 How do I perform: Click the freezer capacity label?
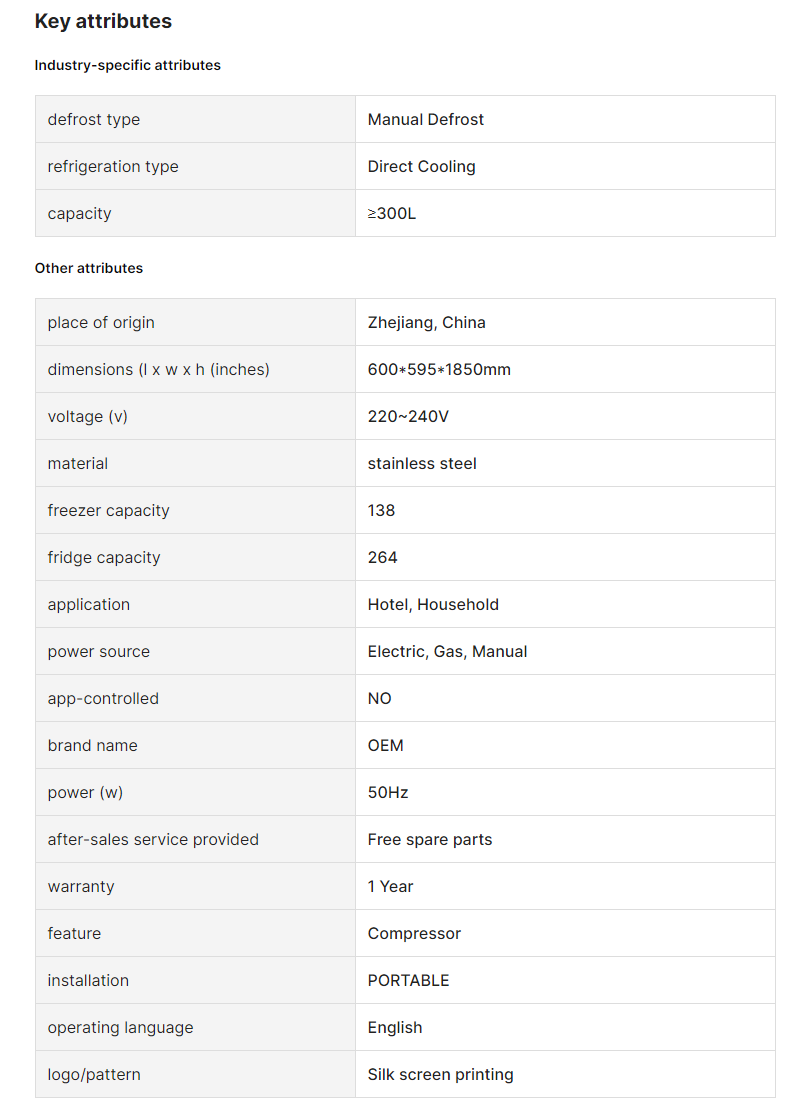tap(109, 510)
